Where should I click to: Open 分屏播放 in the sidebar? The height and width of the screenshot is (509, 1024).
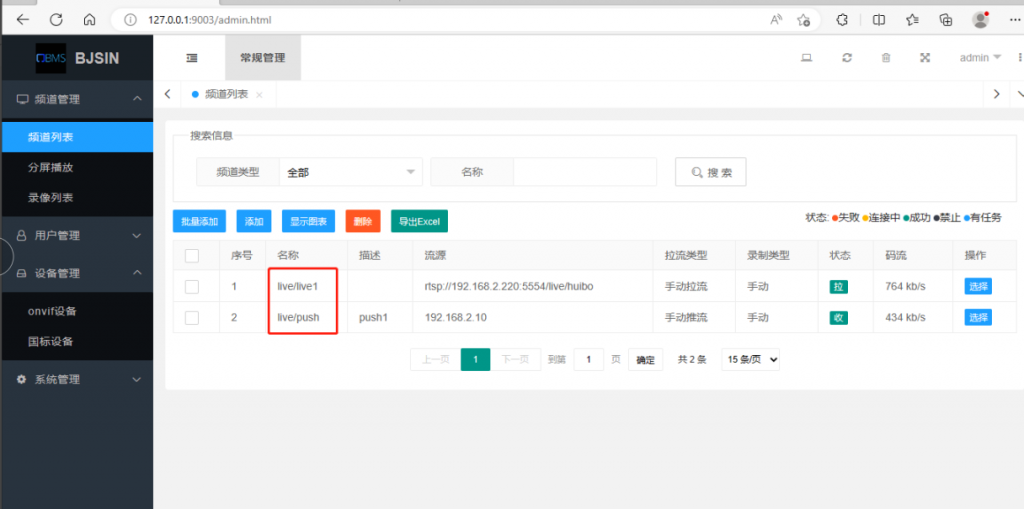50,167
